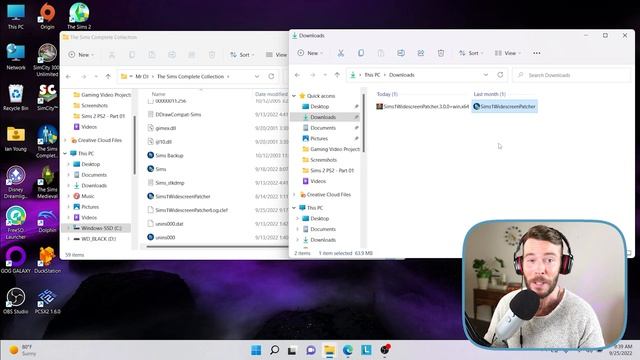This screenshot has height=360, width=640.
Task: Open the See more ellipsis in Downloads toolbar
Action: tap(537, 53)
